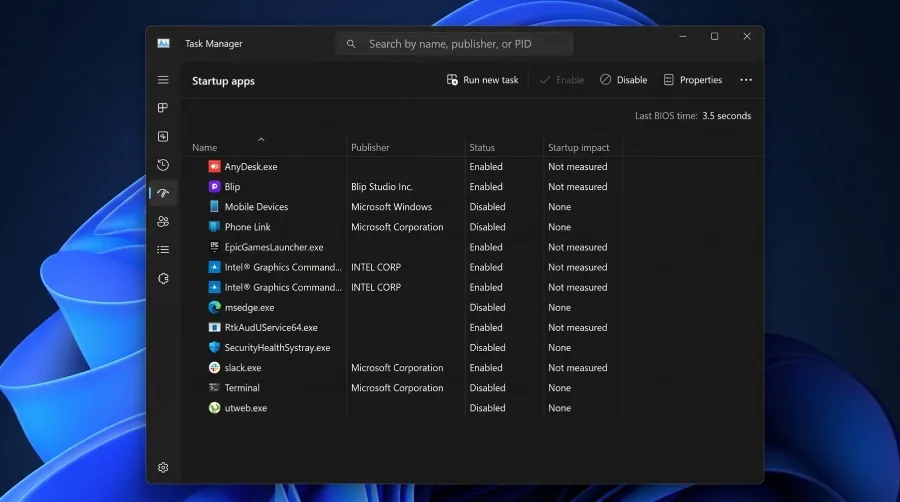
Task: Select SecurityHealthSystray.exe row name
Action: tap(277, 347)
